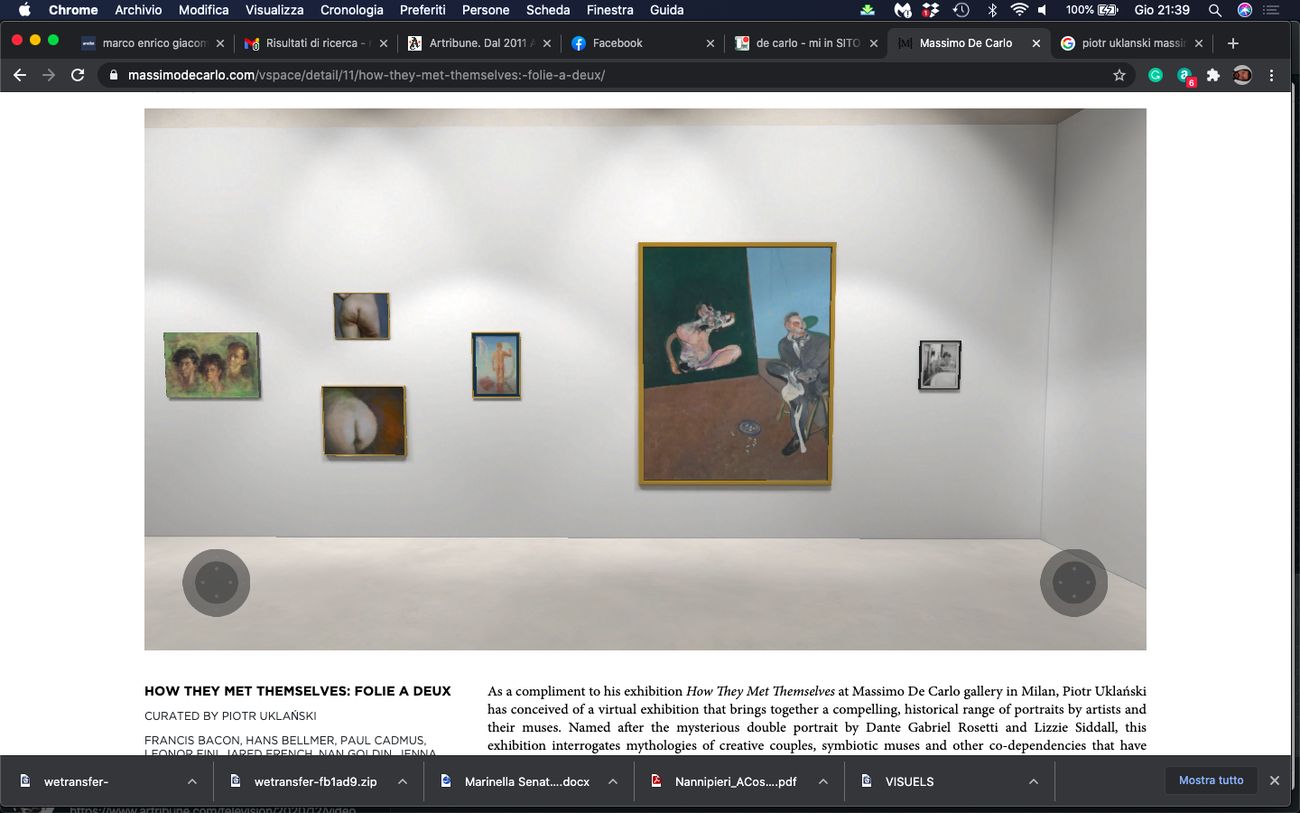Viewport: 1300px width, 813px height.
Task: Open a new tab with the plus button
Action: [x=1233, y=43]
